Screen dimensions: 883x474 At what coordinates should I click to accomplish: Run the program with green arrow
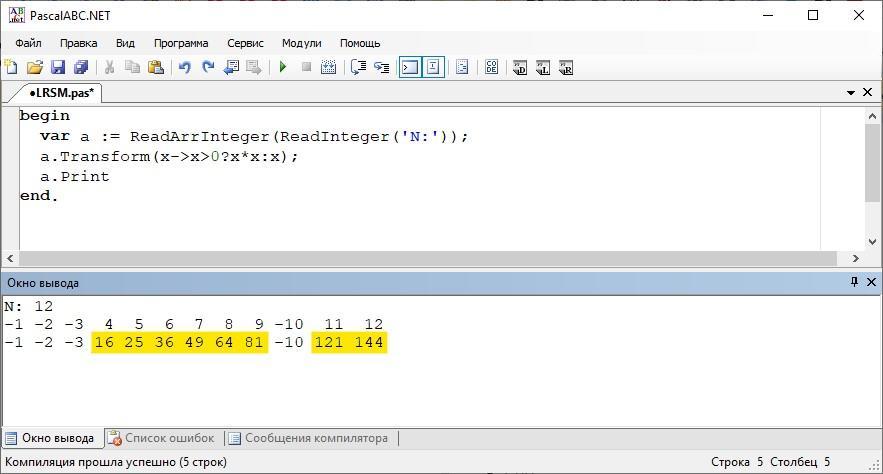(x=283, y=68)
